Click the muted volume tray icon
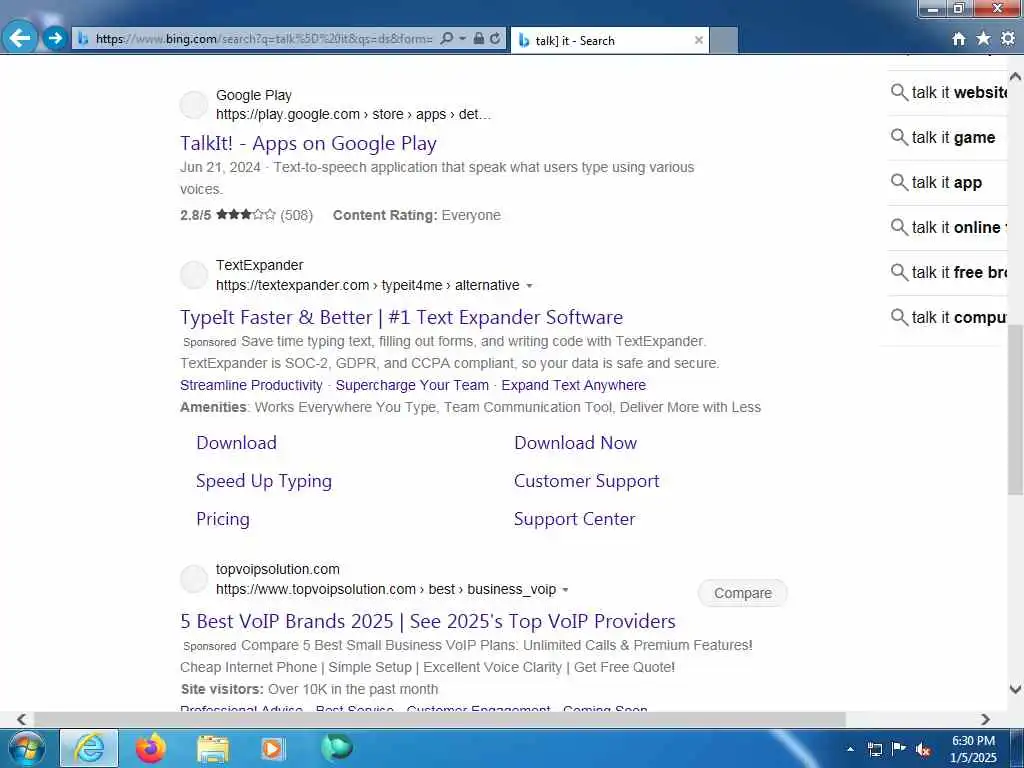 [x=923, y=750]
